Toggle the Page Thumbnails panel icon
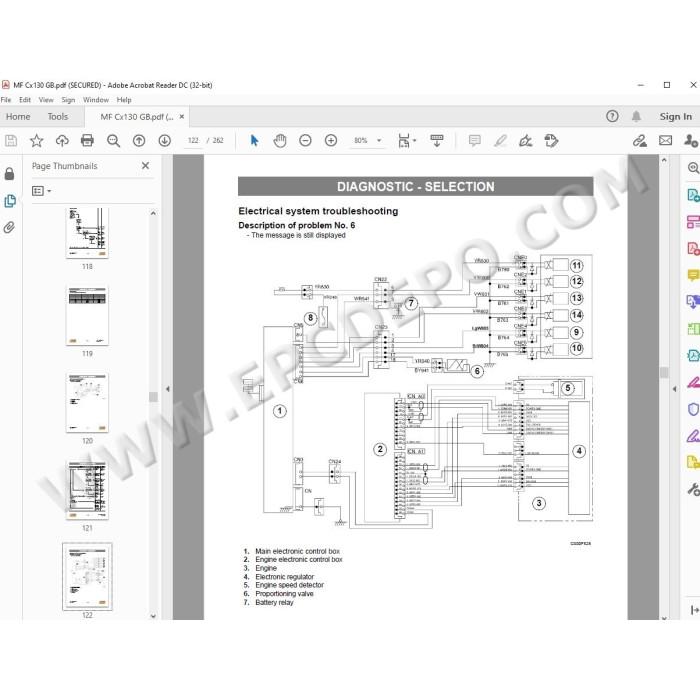 [10, 201]
